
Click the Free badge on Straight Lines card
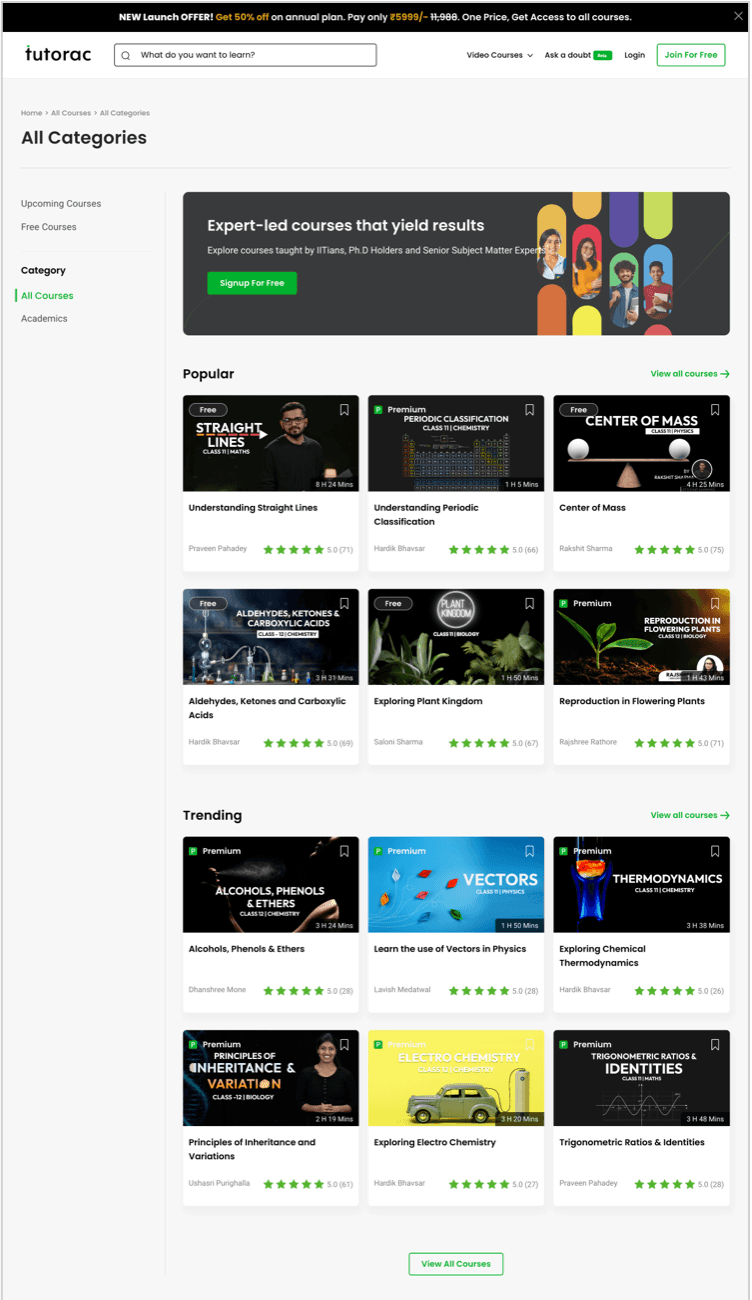[208, 410]
